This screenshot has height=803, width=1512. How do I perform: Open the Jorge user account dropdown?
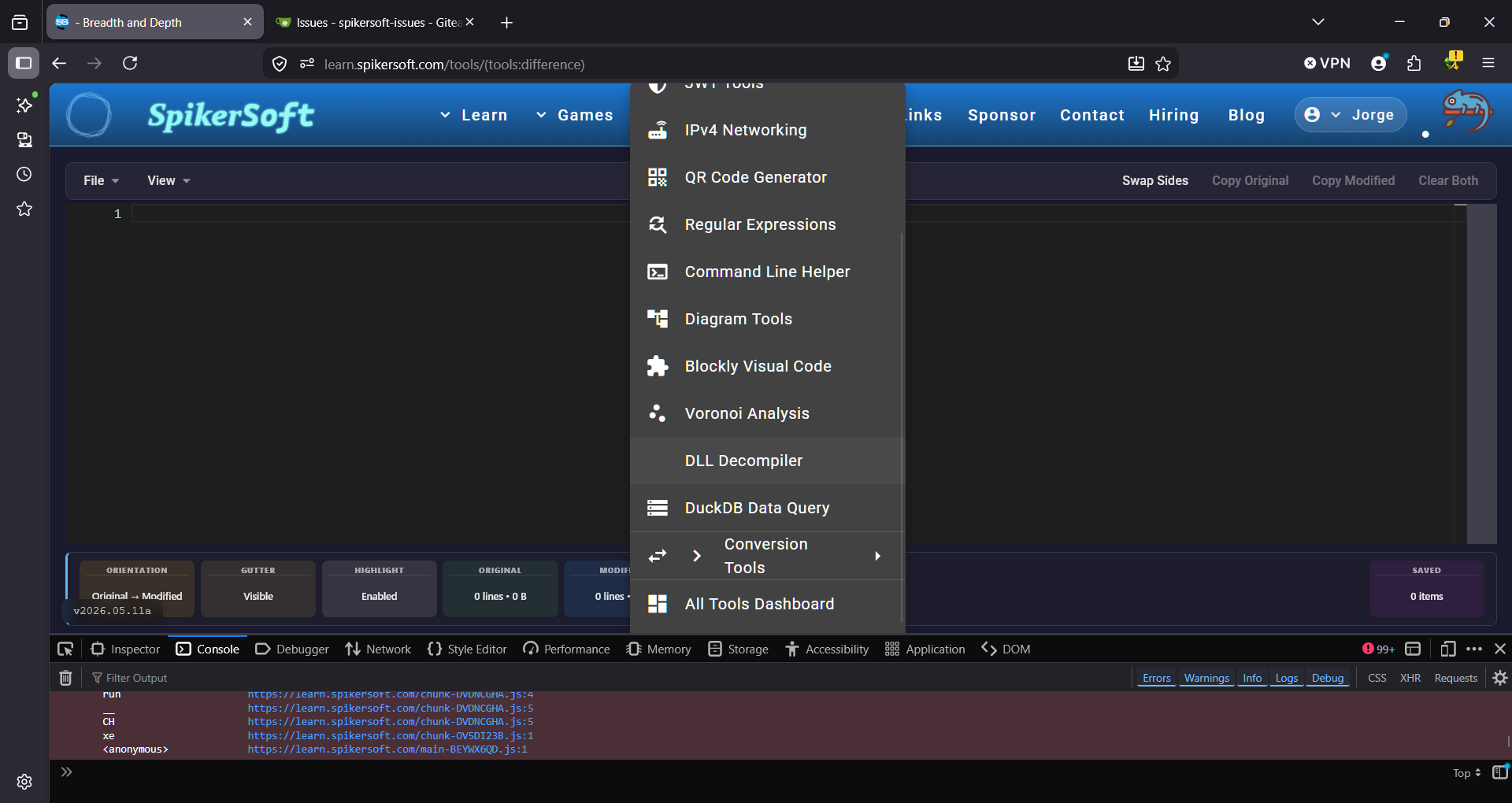coord(1351,115)
